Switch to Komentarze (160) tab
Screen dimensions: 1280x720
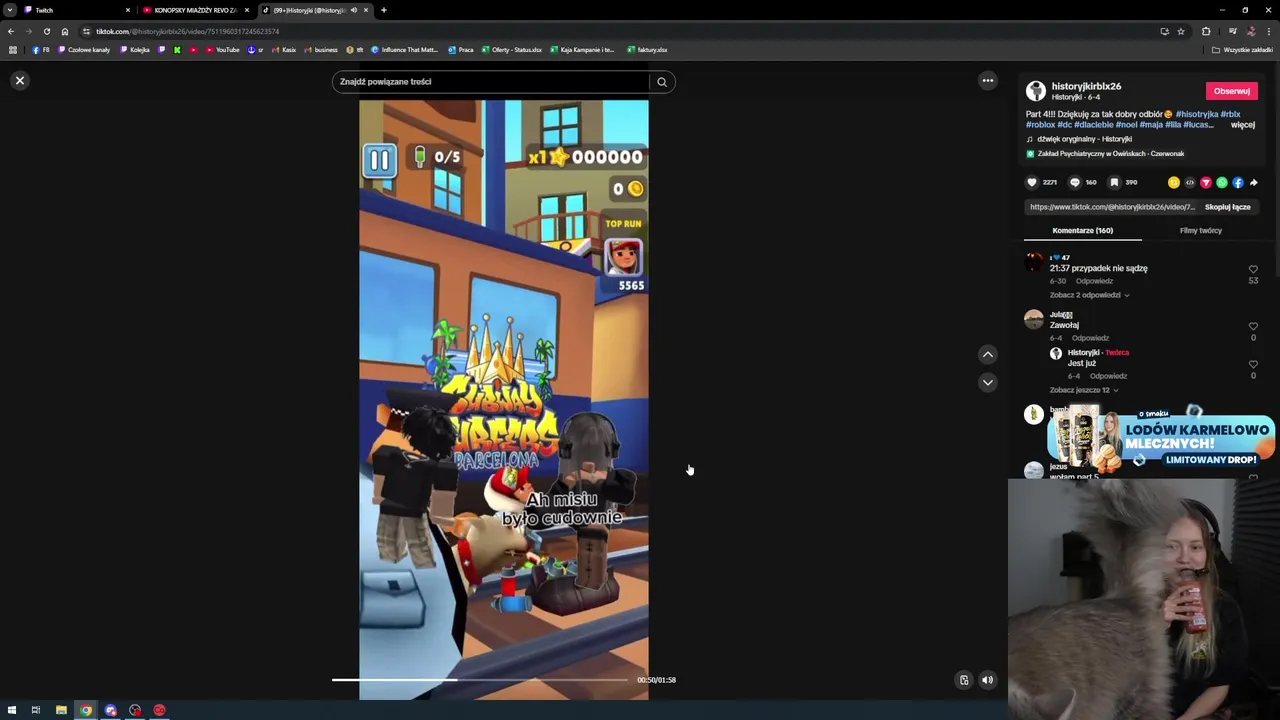pos(1082,231)
